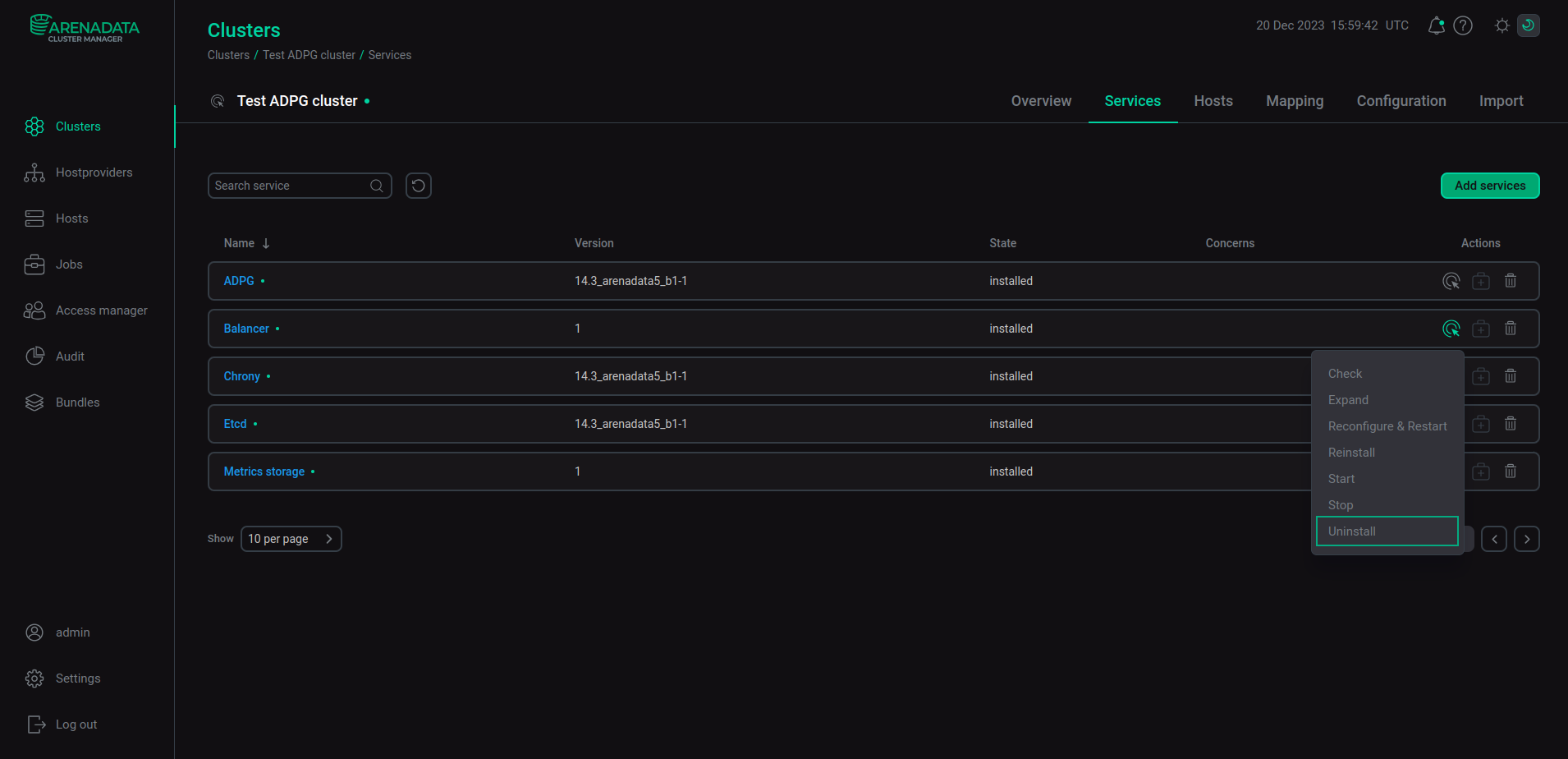Click the refresh button next to search
This screenshot has height=759, width=1568.
click(419, 186)
